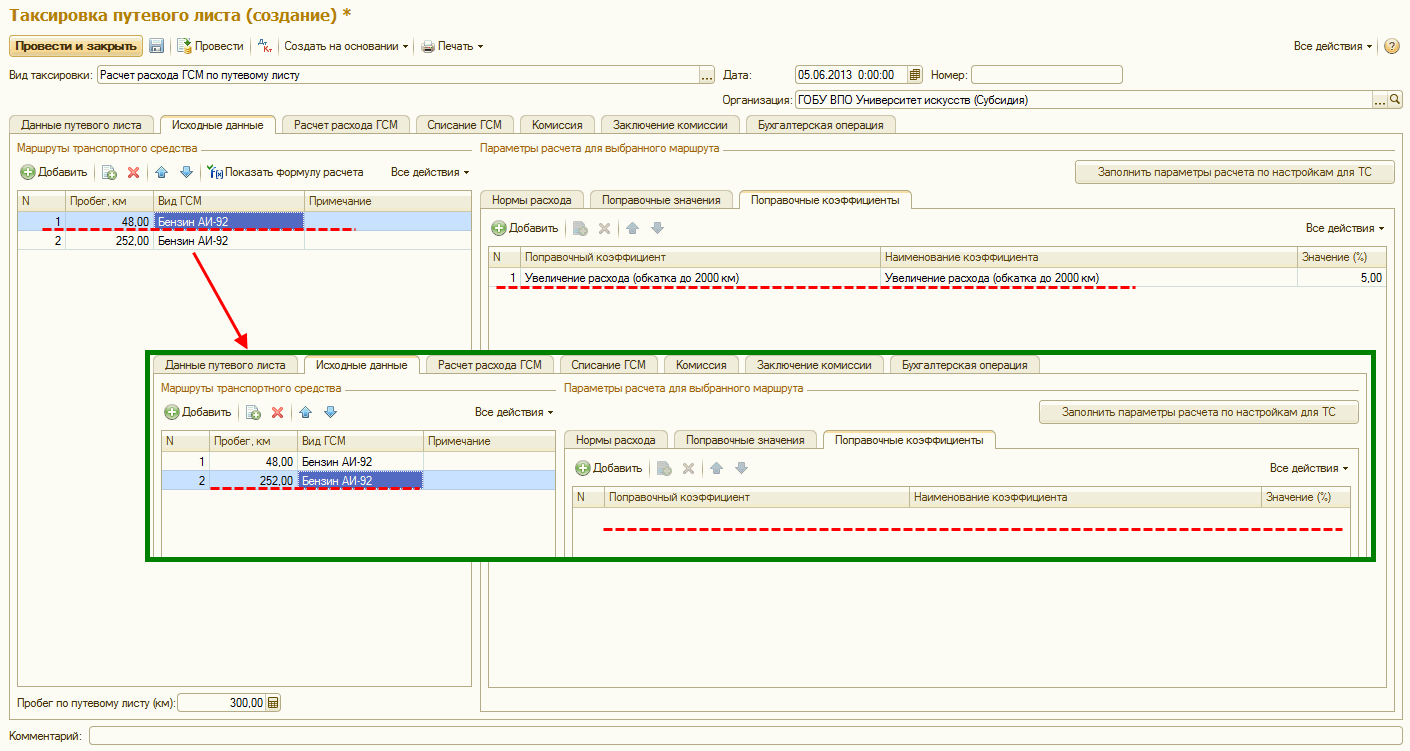Blue down arrow in green inset routes toolbar
This screenshot has height=751, width=1410.
coord(330,412)
